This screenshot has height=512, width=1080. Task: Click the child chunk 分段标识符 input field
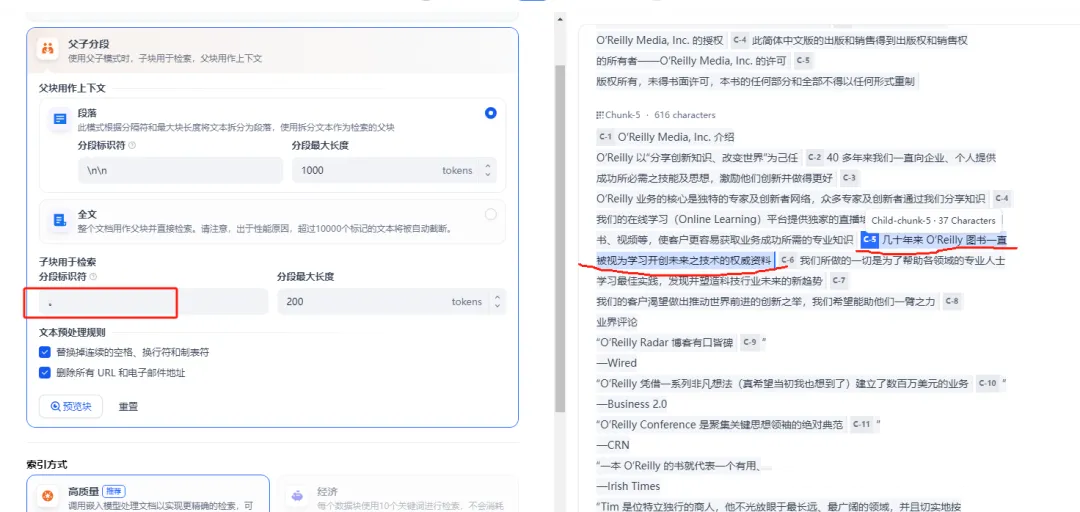[x=153, y=302]
